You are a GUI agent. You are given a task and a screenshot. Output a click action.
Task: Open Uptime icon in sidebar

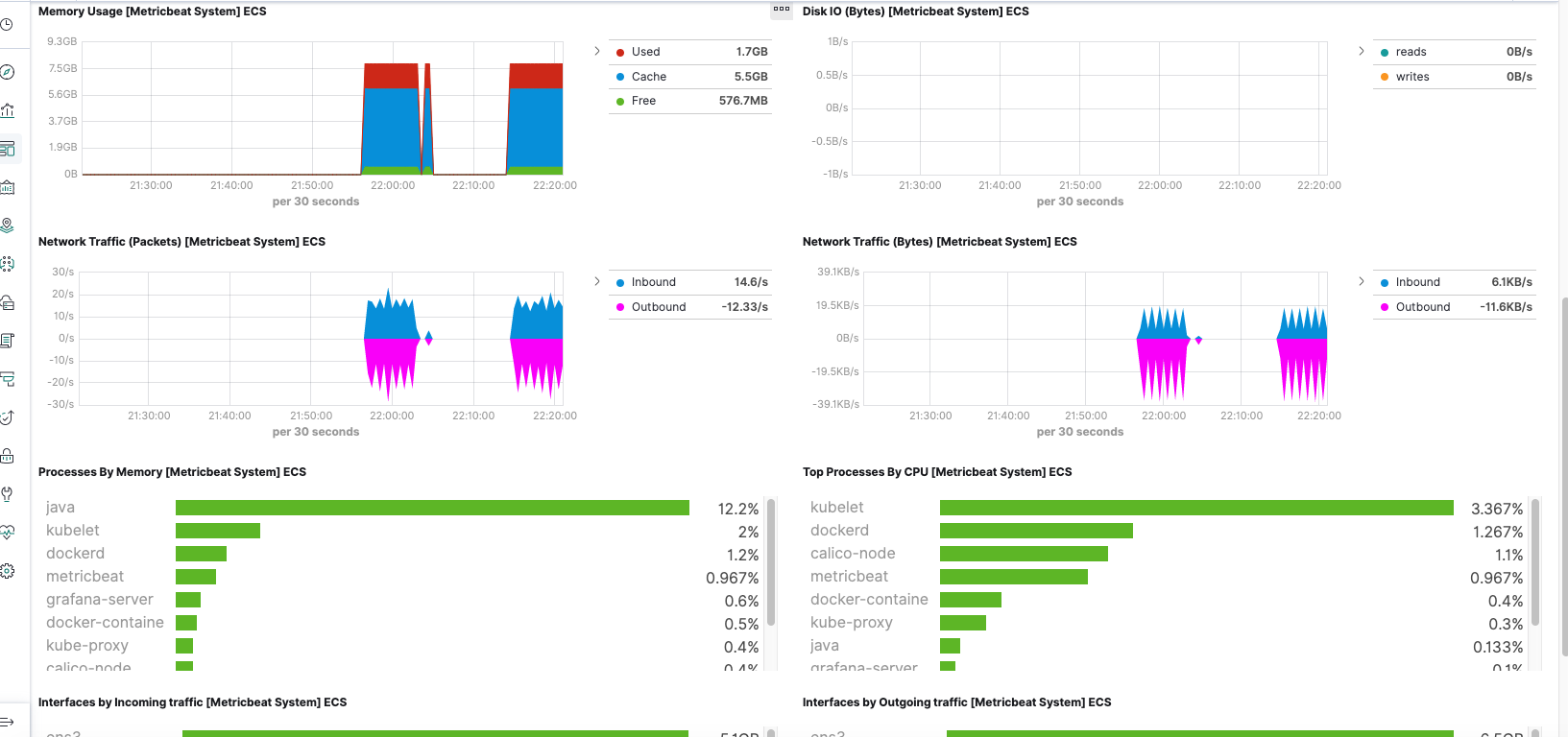point(7,417)
